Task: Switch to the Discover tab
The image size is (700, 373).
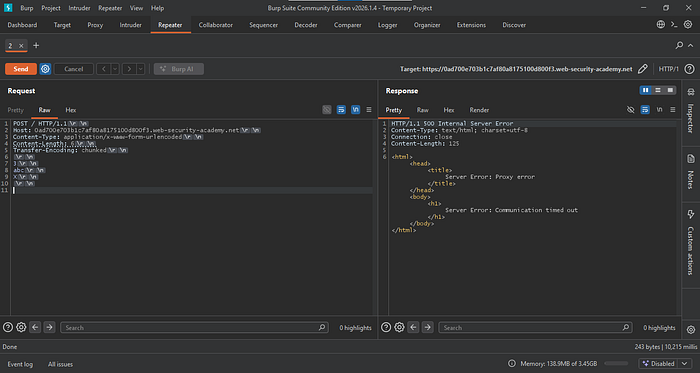Action: pyautogui.click(x=514, y=25)
